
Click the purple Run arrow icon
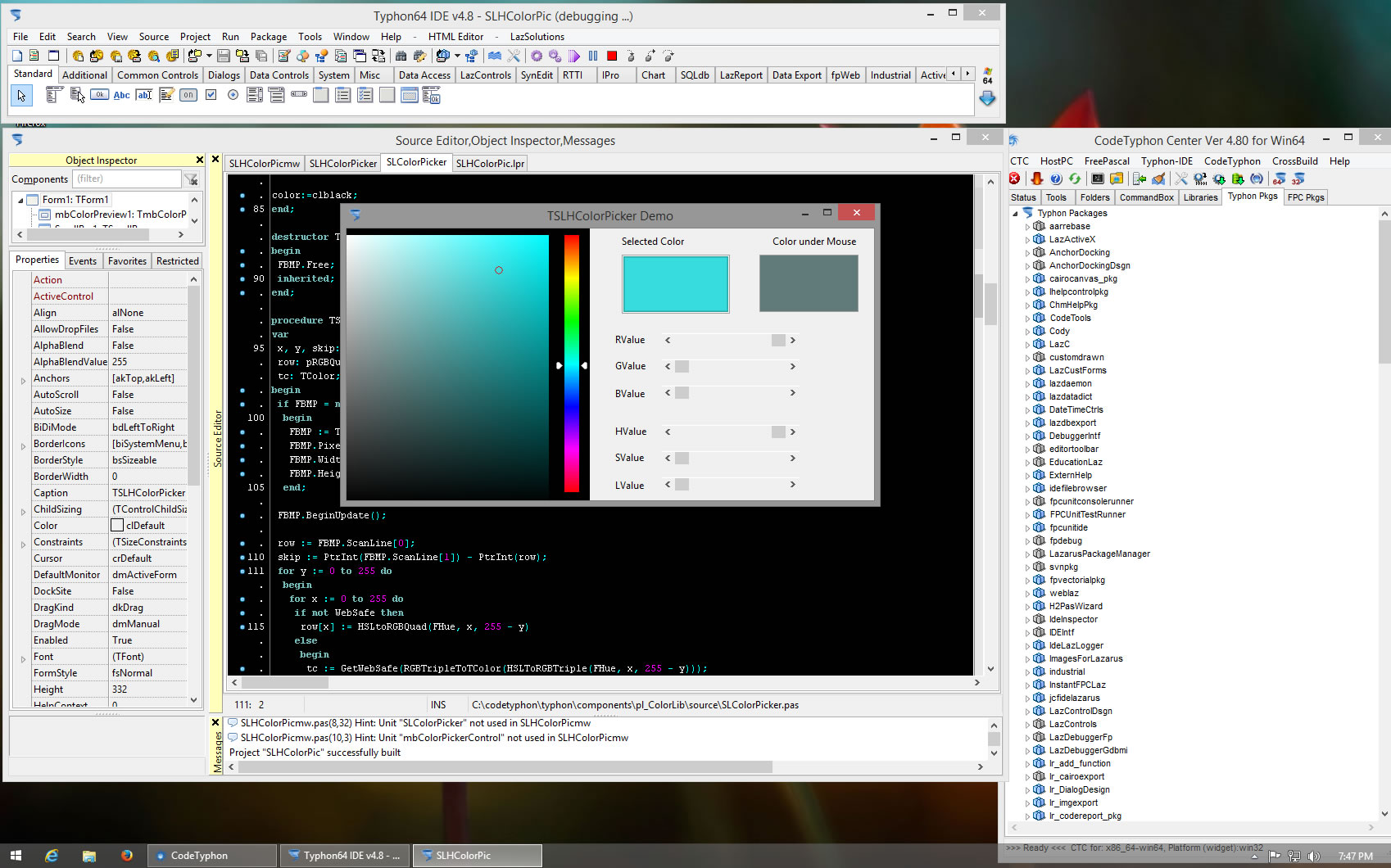coord(574,56)
